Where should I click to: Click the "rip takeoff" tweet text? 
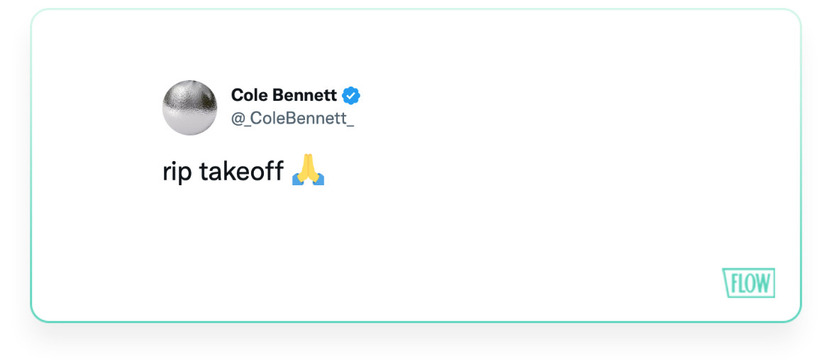tap(223, 171)
